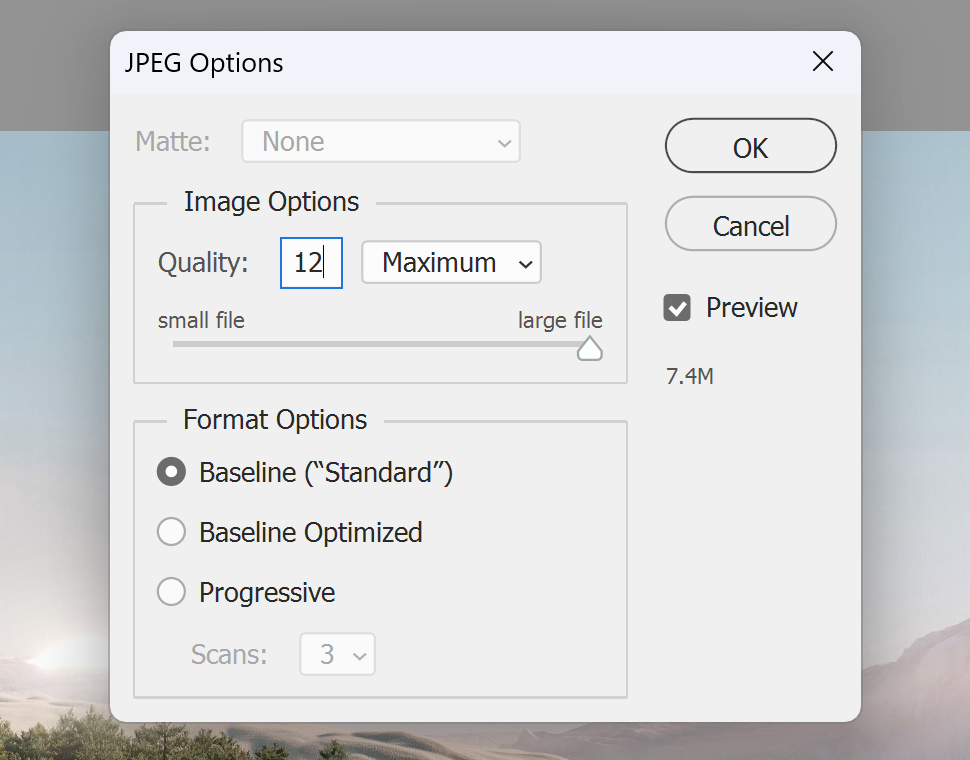Select Baseline Optimized format option
The height and width of the screenshot is (760, 970).
tap(171, 532)
